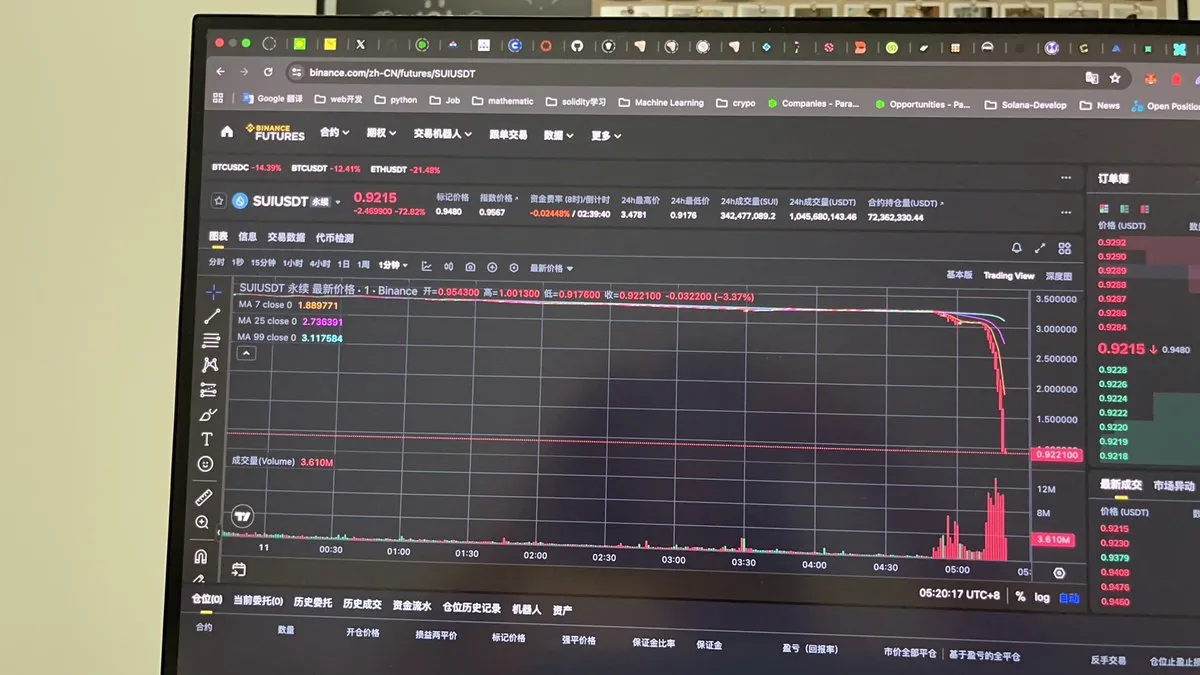The image size is (1200, 675).
Task: Open the emoji sticker tool
Action: (x=205, y=464)
